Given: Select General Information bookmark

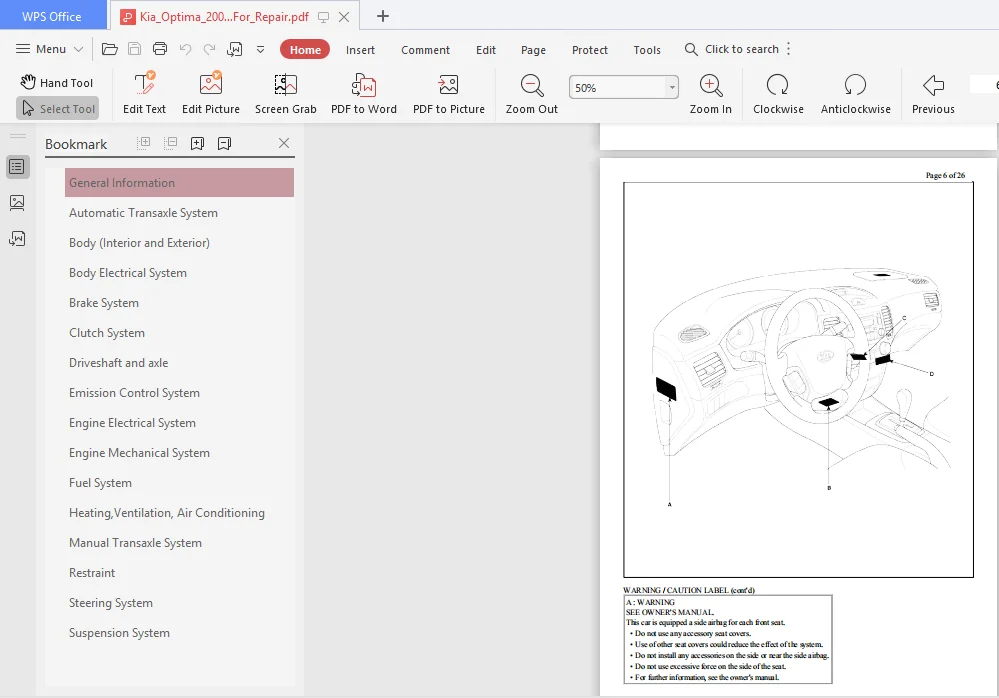Looking at the screenshot, I should pyautogui.click(x=179, y=183).
